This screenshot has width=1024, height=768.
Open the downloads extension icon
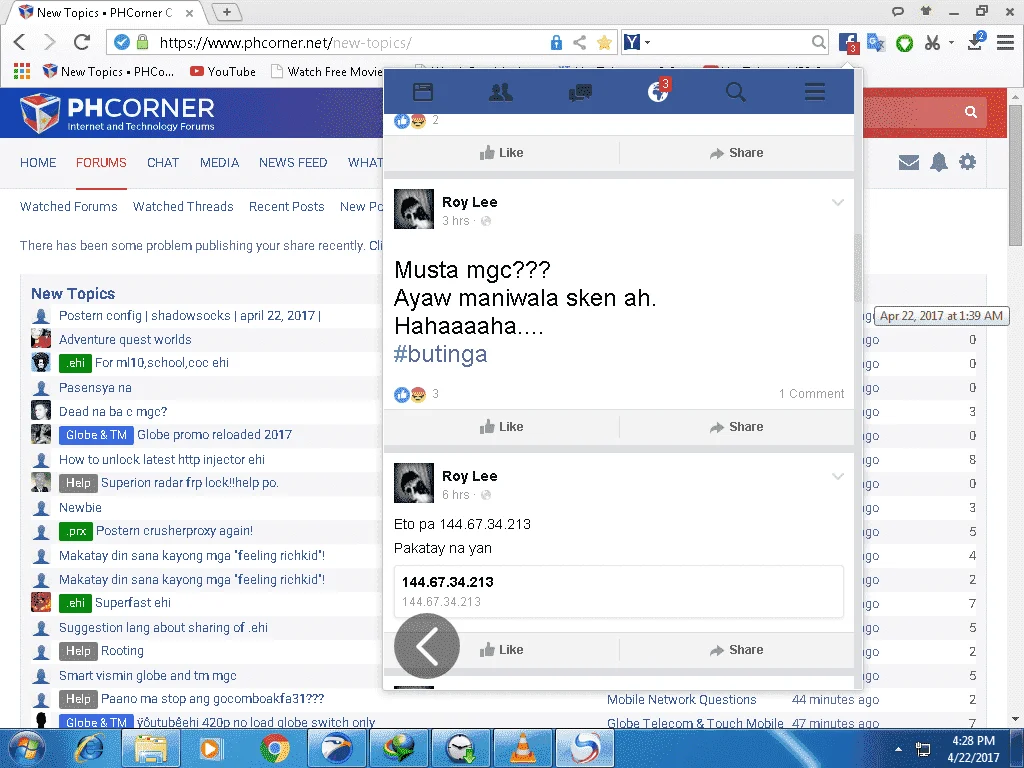point(976,42)
